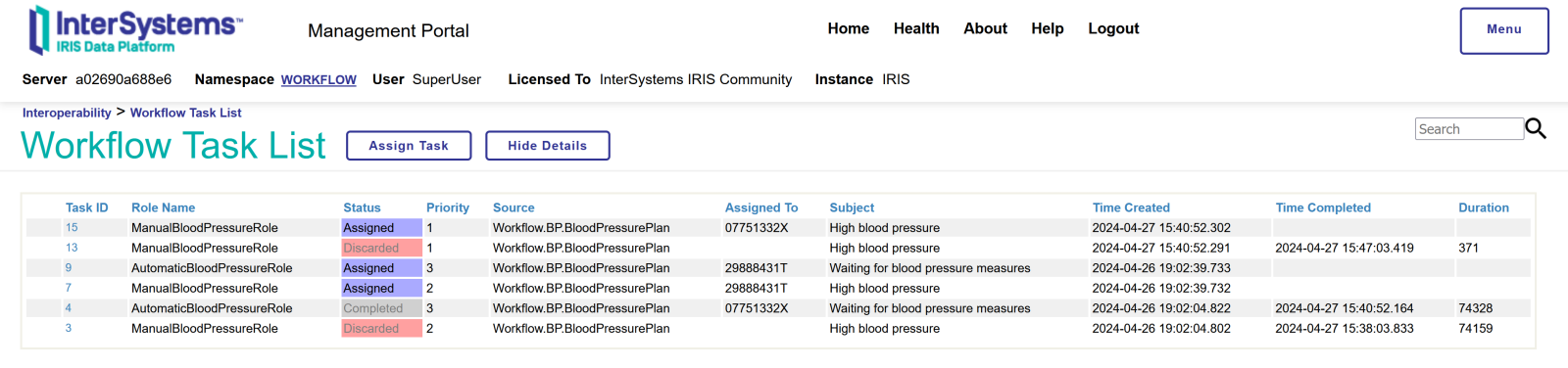Go to the About page

pos(985,28)
